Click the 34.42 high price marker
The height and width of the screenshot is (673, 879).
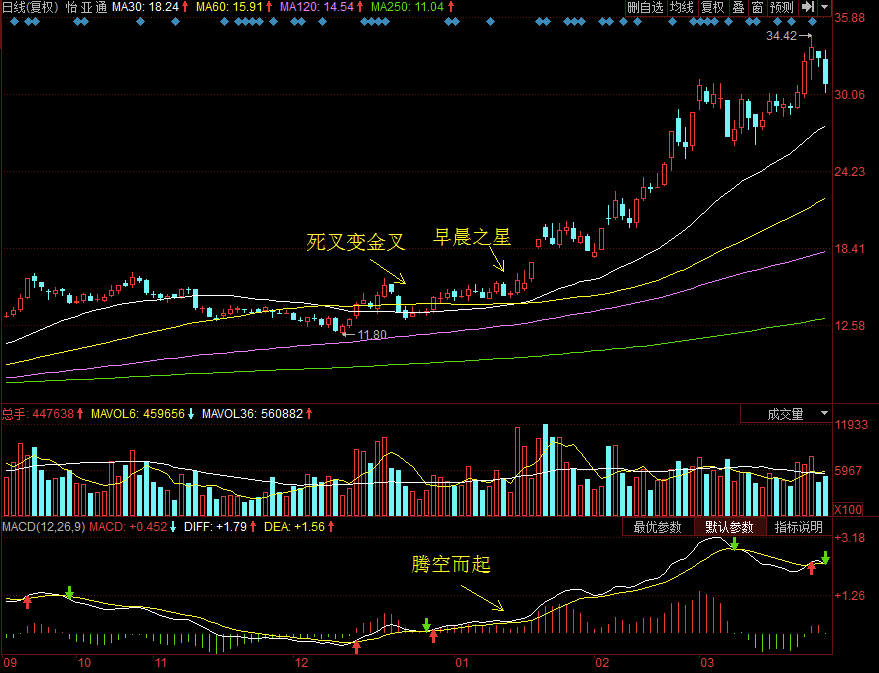coord(782,36)
